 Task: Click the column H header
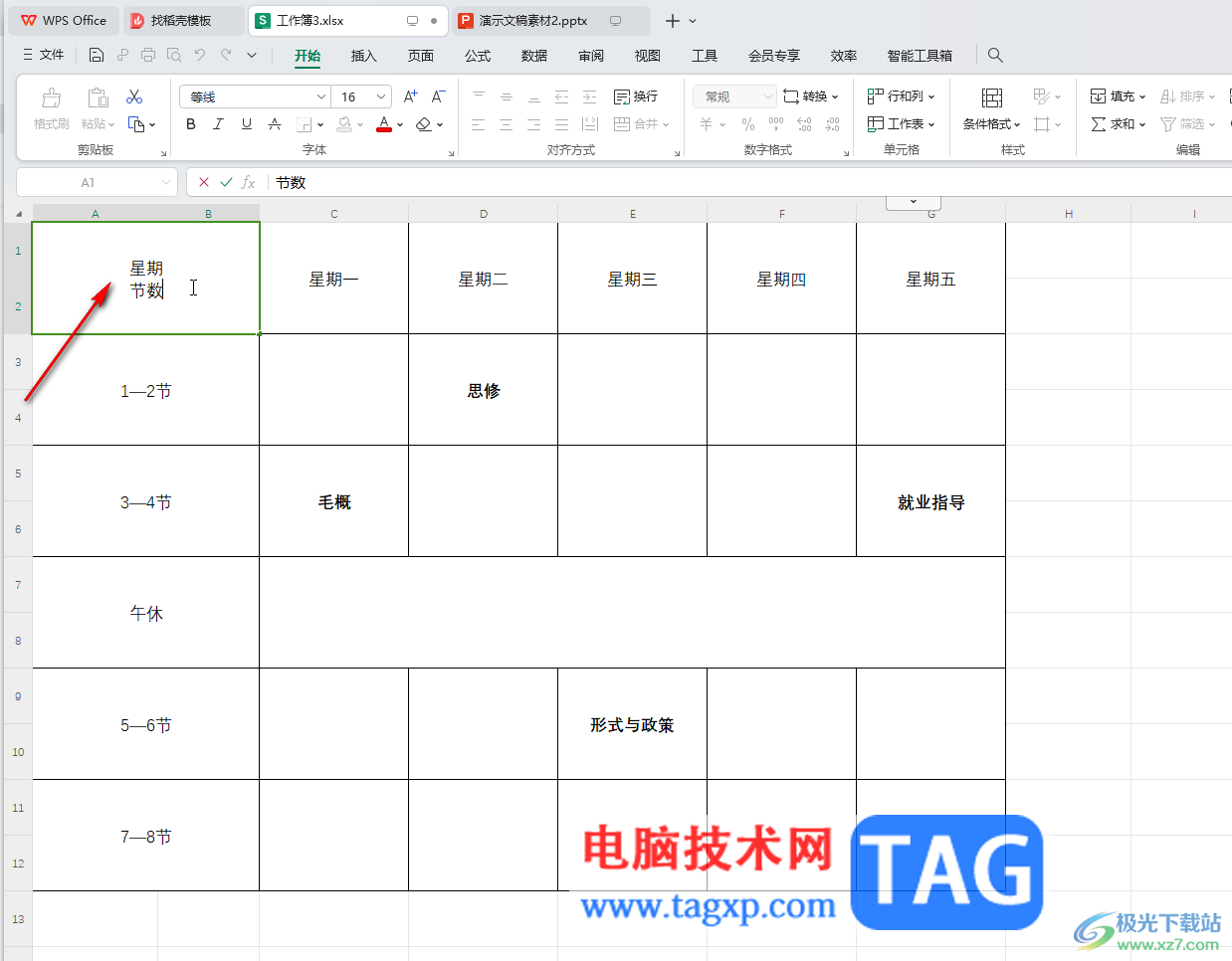coord(1068,213)
